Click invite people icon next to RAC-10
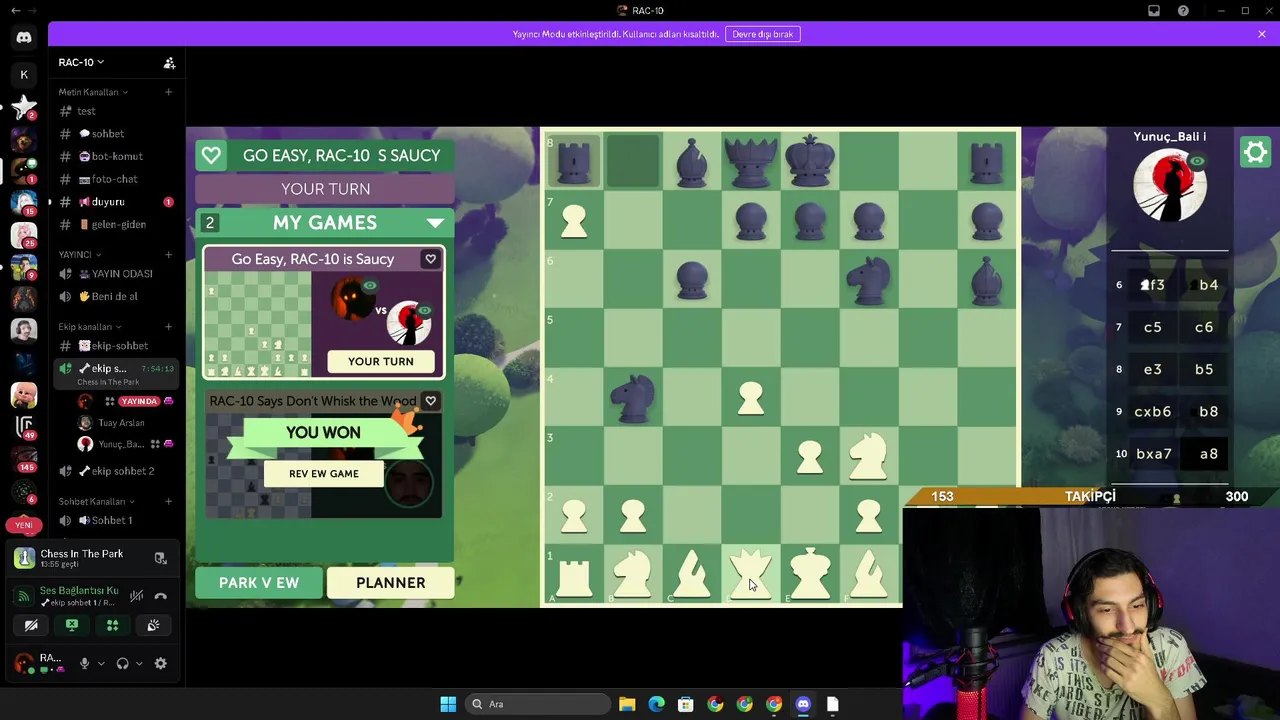Screen dimensions: 1280x720 point(169,62)
